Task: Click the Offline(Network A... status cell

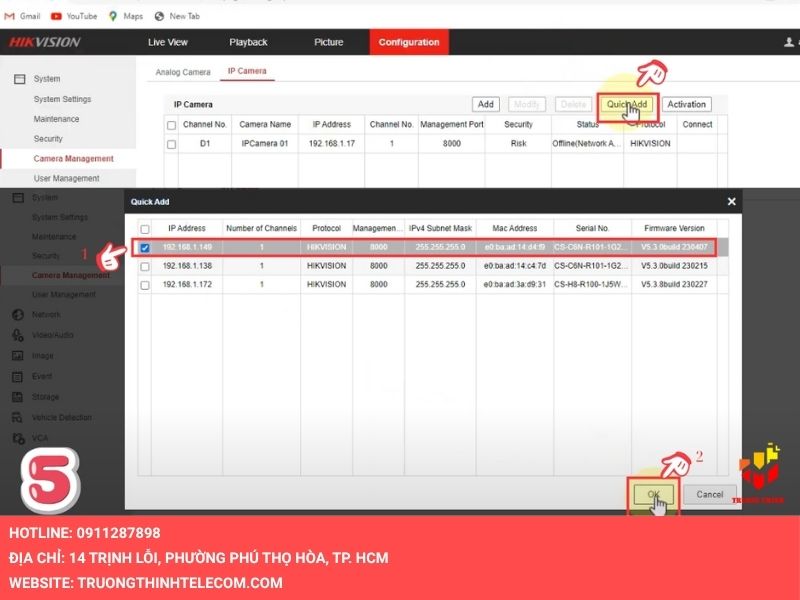Action: tap(587, 144)
